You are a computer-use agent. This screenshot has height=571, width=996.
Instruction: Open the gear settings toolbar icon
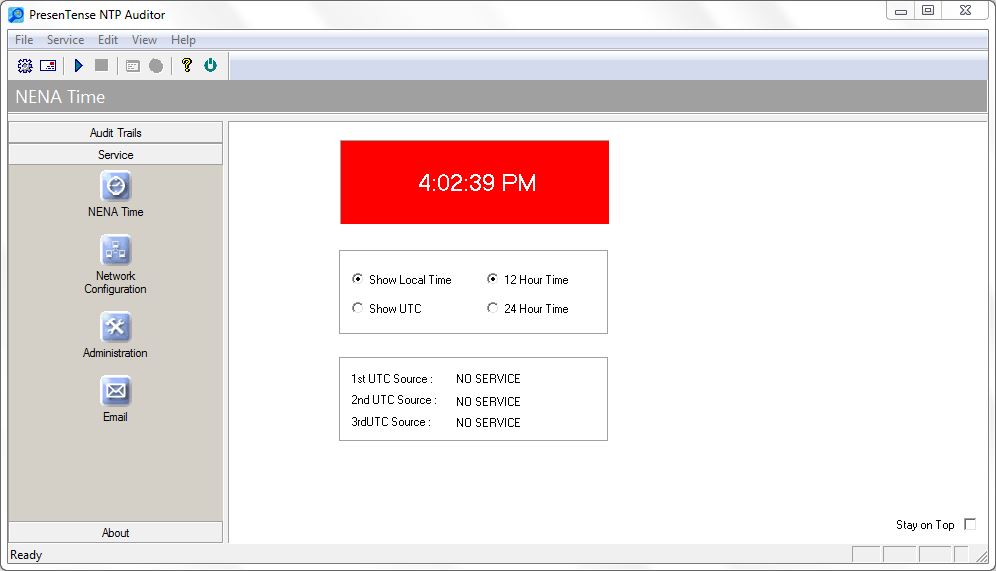pyautogui.click(x=25, y=65)
